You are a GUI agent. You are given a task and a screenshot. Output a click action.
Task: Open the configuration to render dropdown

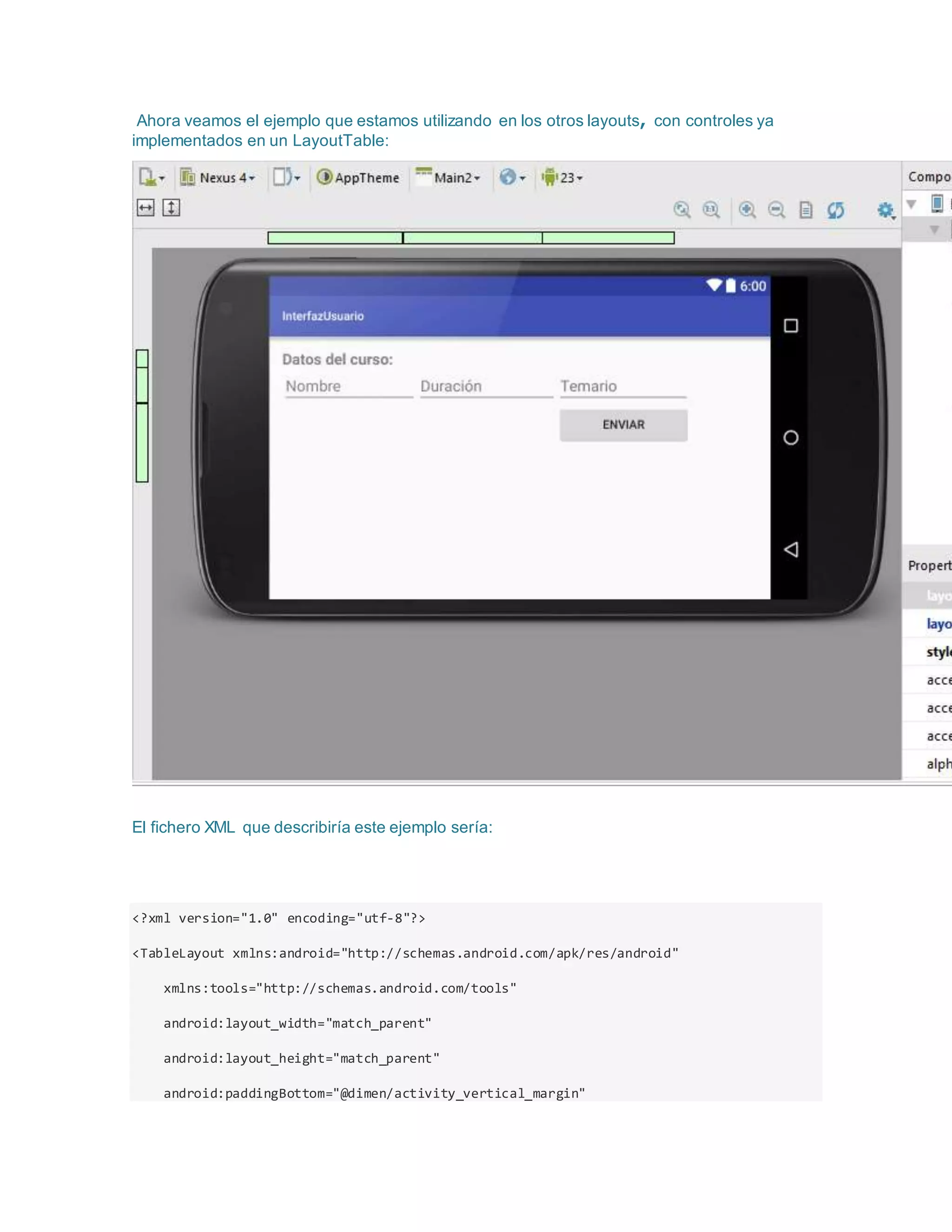click(152, 178)
